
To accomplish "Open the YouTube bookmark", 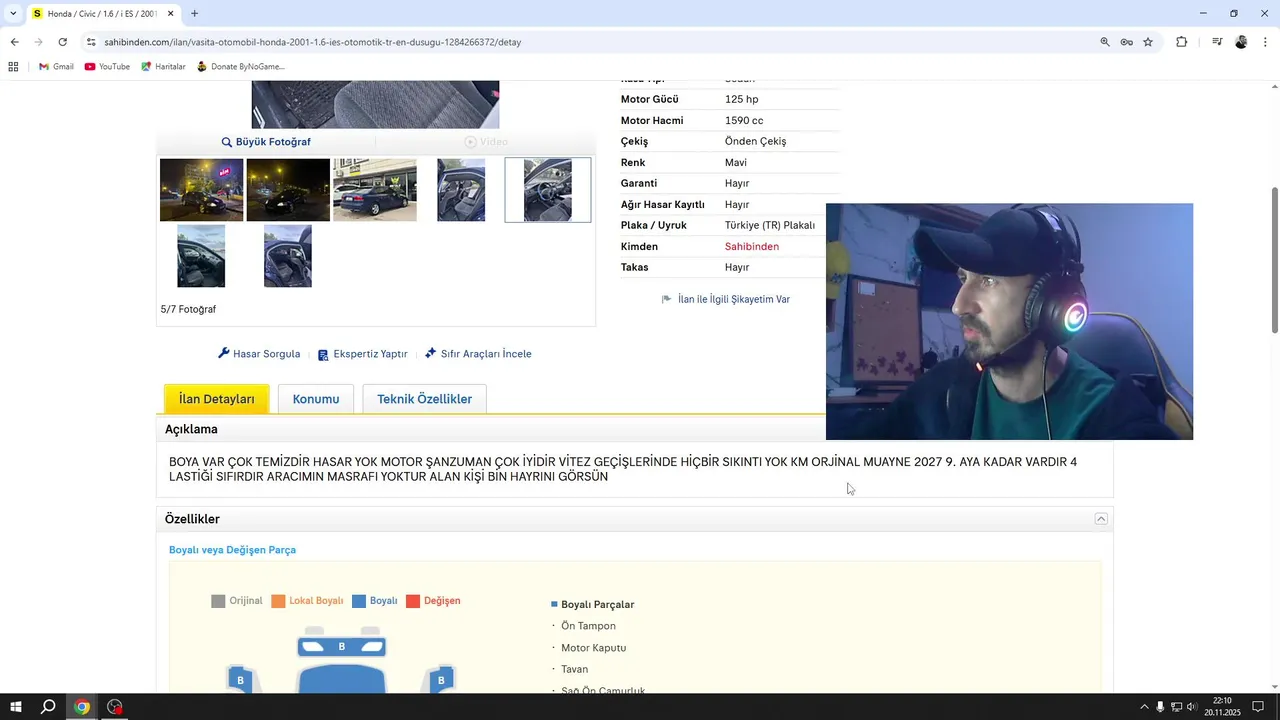I will (107, 67).
